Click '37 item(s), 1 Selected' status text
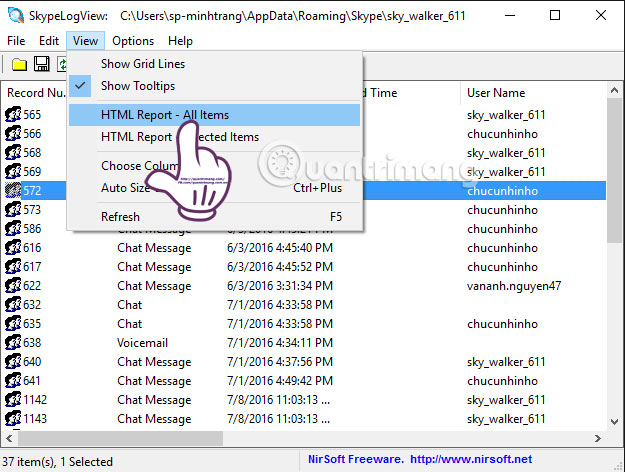The width and height of the screenshot is (625, 472). pyautogui.click(x=57, y=462)
